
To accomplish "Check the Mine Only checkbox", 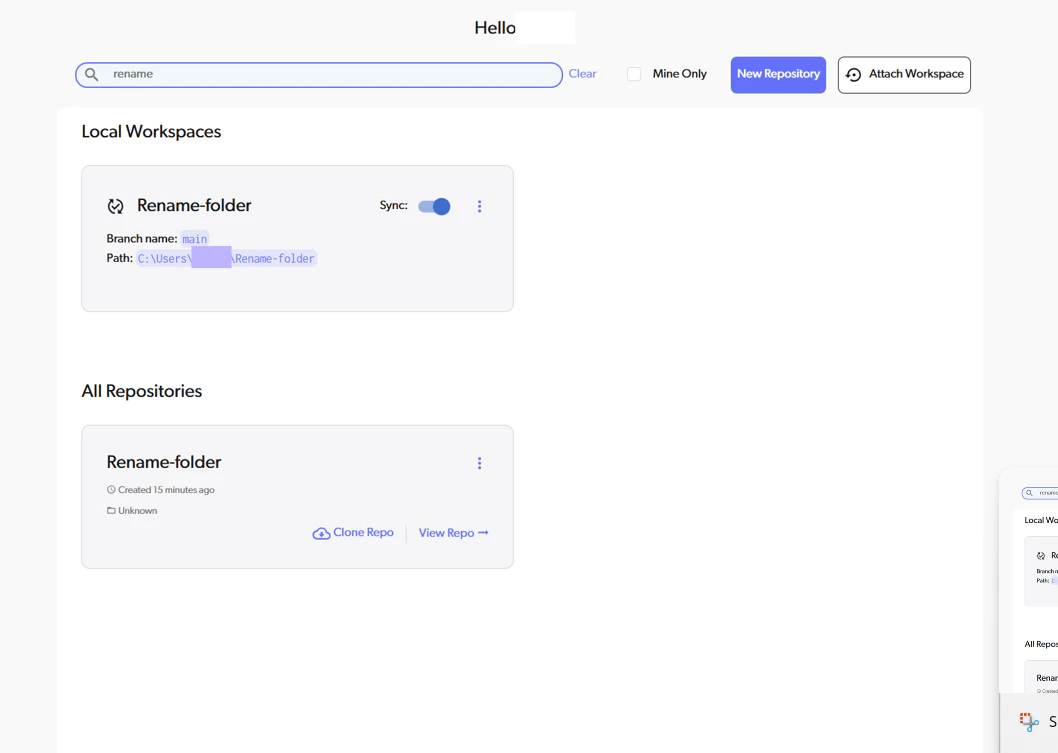I will pyautogui.click(x=634, y=74).
